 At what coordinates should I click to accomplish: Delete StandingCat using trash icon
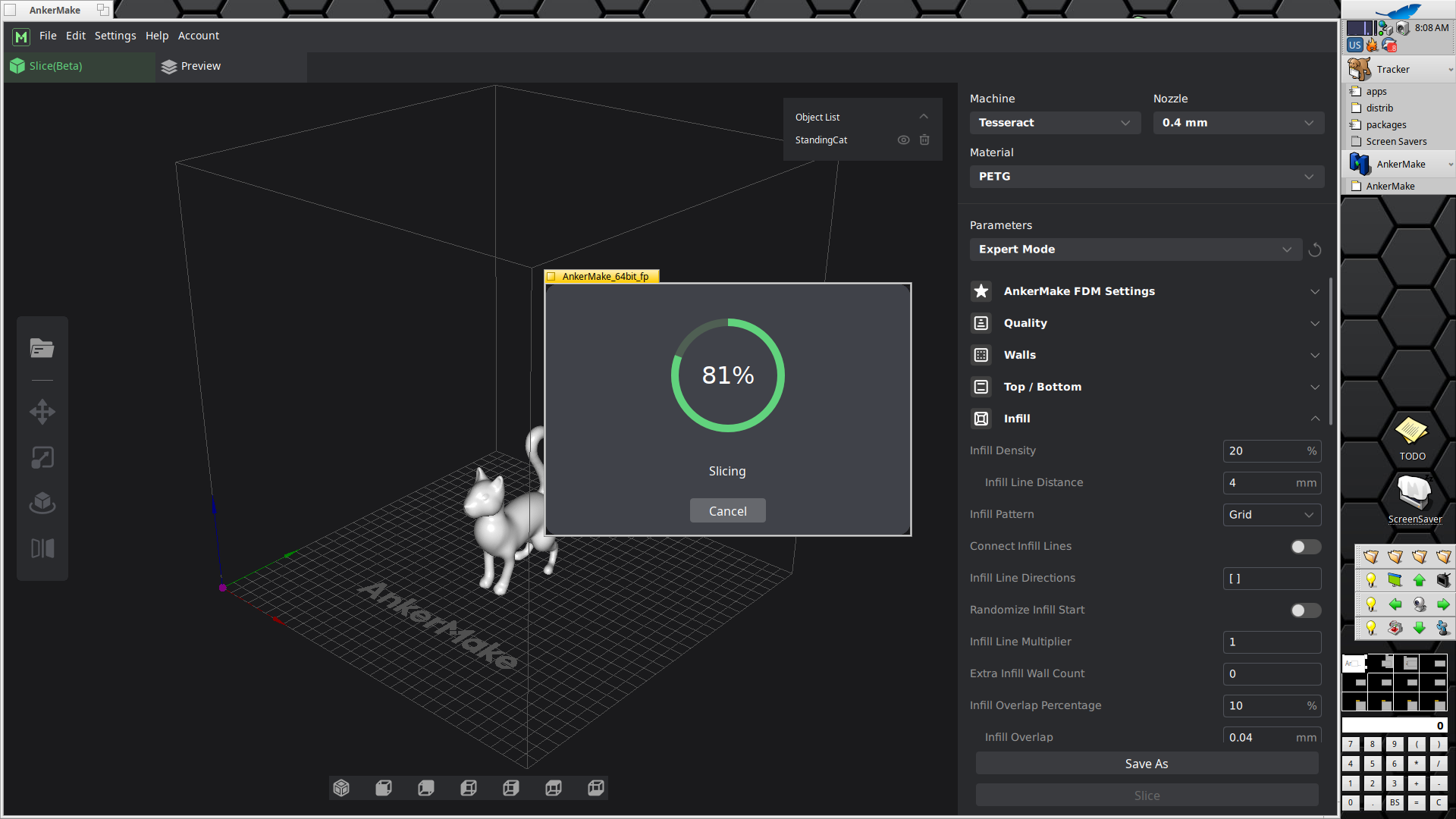tap(924, 140)
